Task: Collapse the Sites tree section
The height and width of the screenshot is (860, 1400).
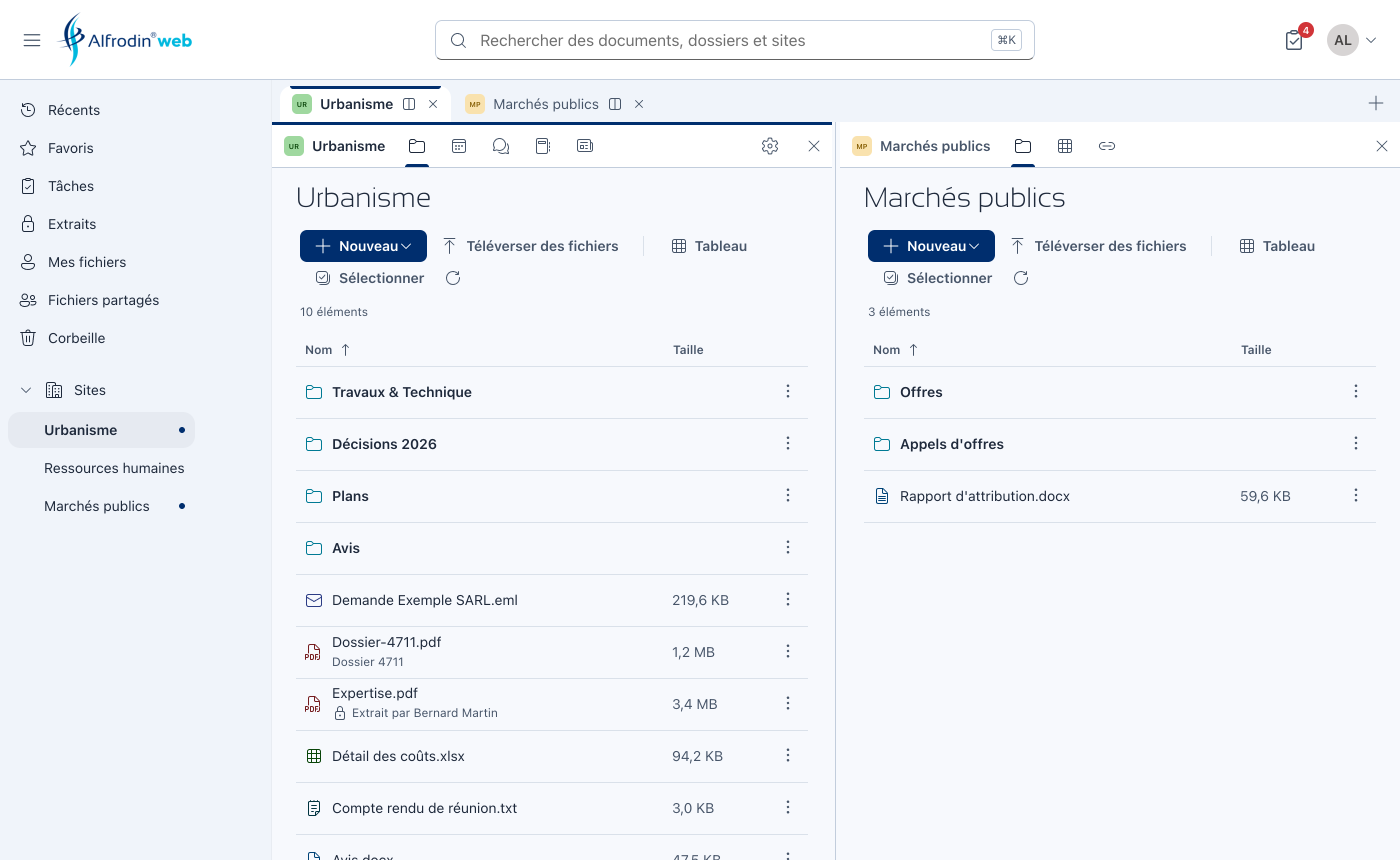Action: tap(25, 390)
